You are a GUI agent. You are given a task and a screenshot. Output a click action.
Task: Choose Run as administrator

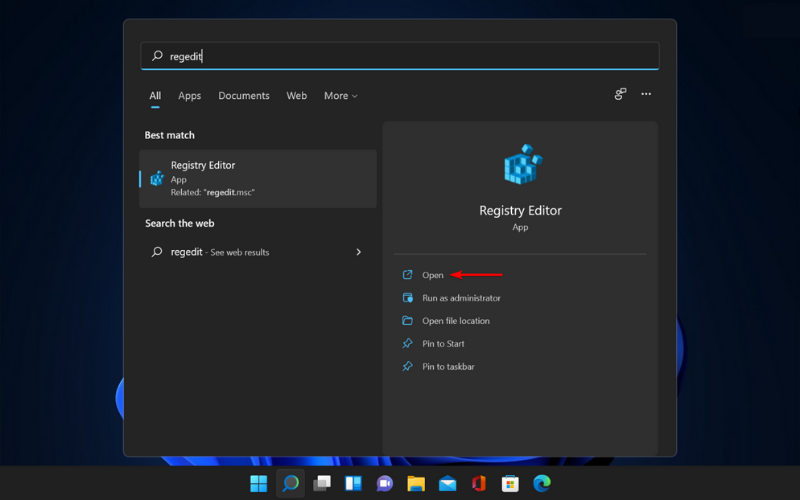click(461, 298)
